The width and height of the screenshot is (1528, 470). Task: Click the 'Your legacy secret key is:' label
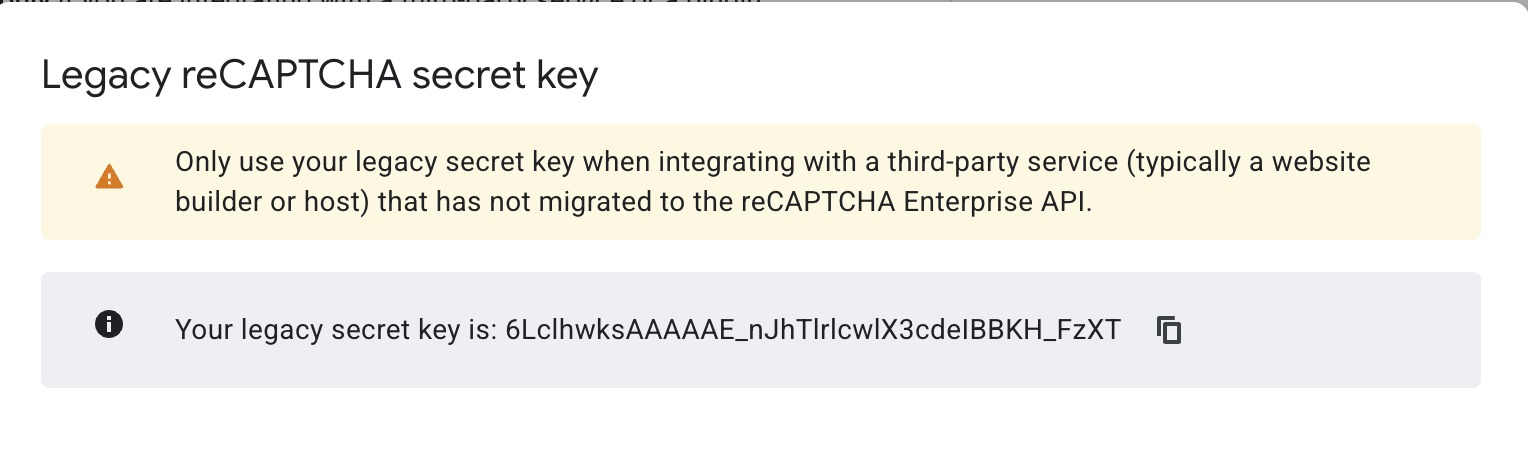[336, 330]
